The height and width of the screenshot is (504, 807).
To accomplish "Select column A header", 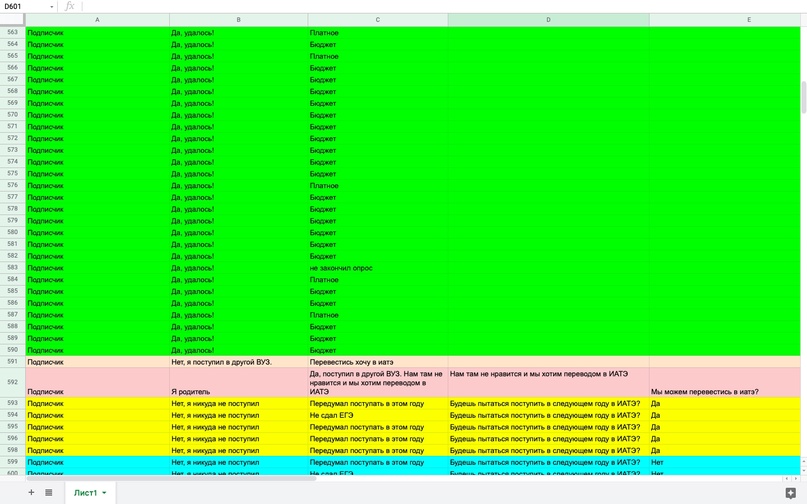I will pyautogui.click(x=97, y=20).
